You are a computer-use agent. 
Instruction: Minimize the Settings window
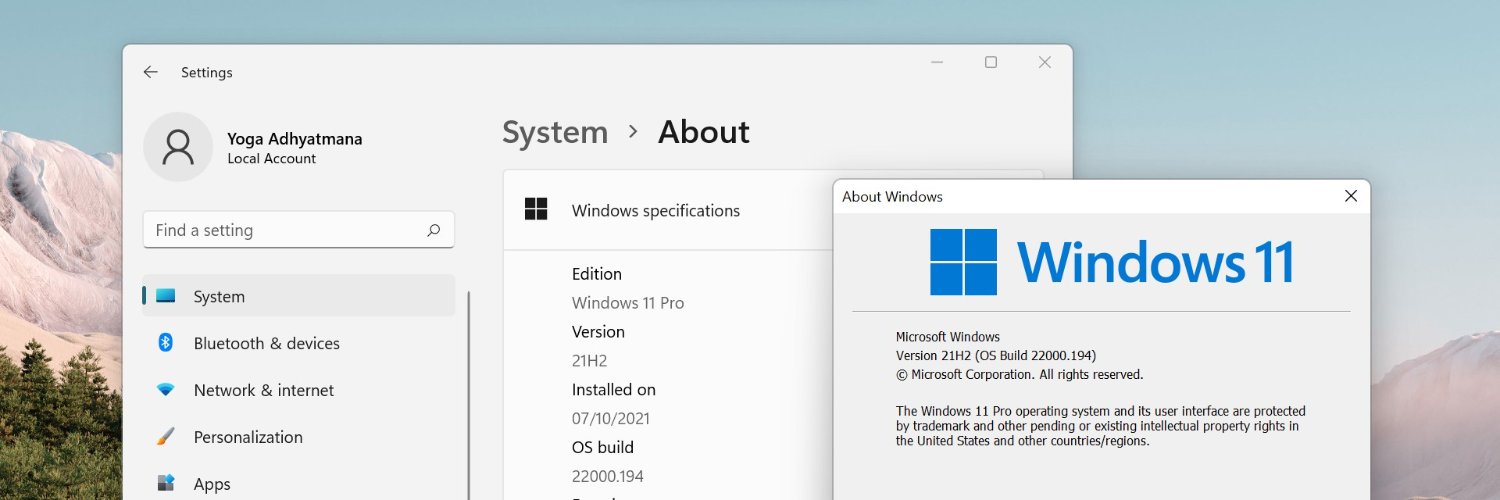click(937, 62)
